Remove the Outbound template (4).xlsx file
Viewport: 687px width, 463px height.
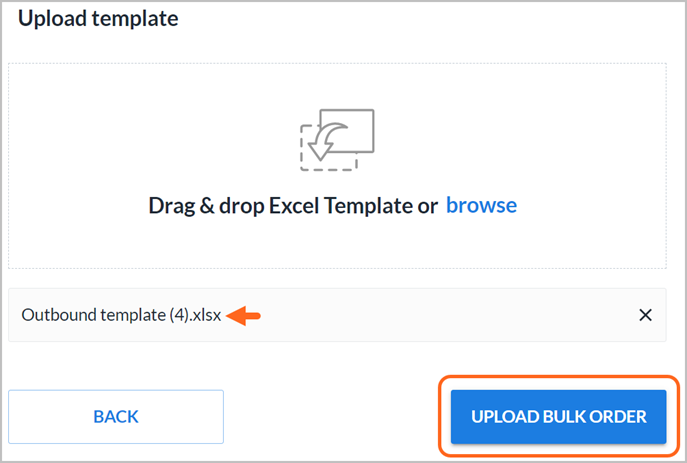pyautogui.click(x=645, y=315)
